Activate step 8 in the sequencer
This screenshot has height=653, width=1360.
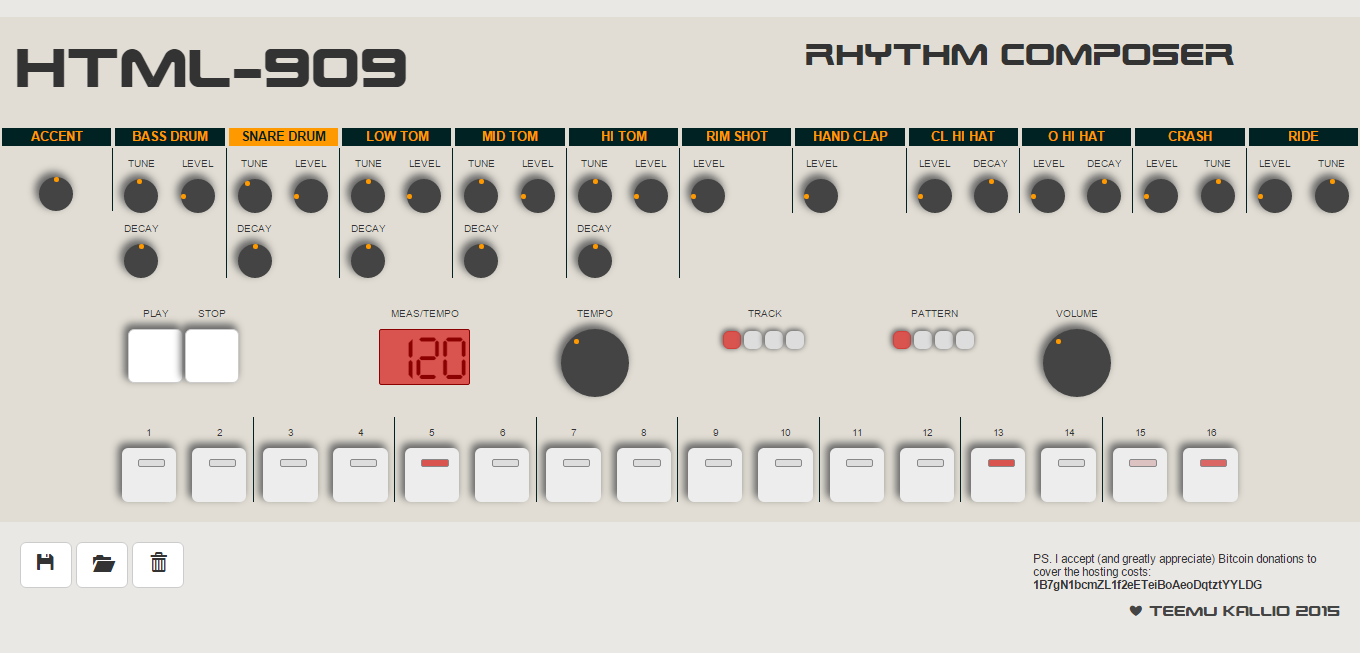point(644,475)
